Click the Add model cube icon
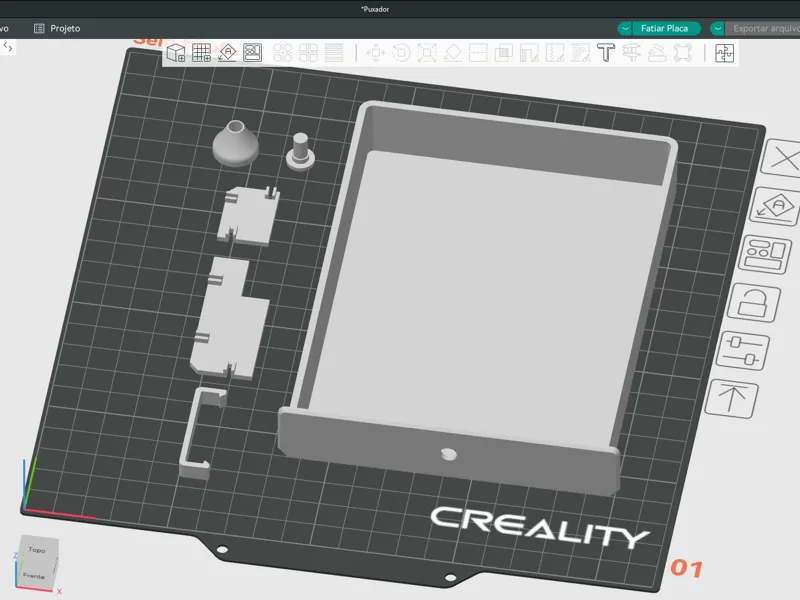This screenshot has width=800, height=600. tap(176, 53)
